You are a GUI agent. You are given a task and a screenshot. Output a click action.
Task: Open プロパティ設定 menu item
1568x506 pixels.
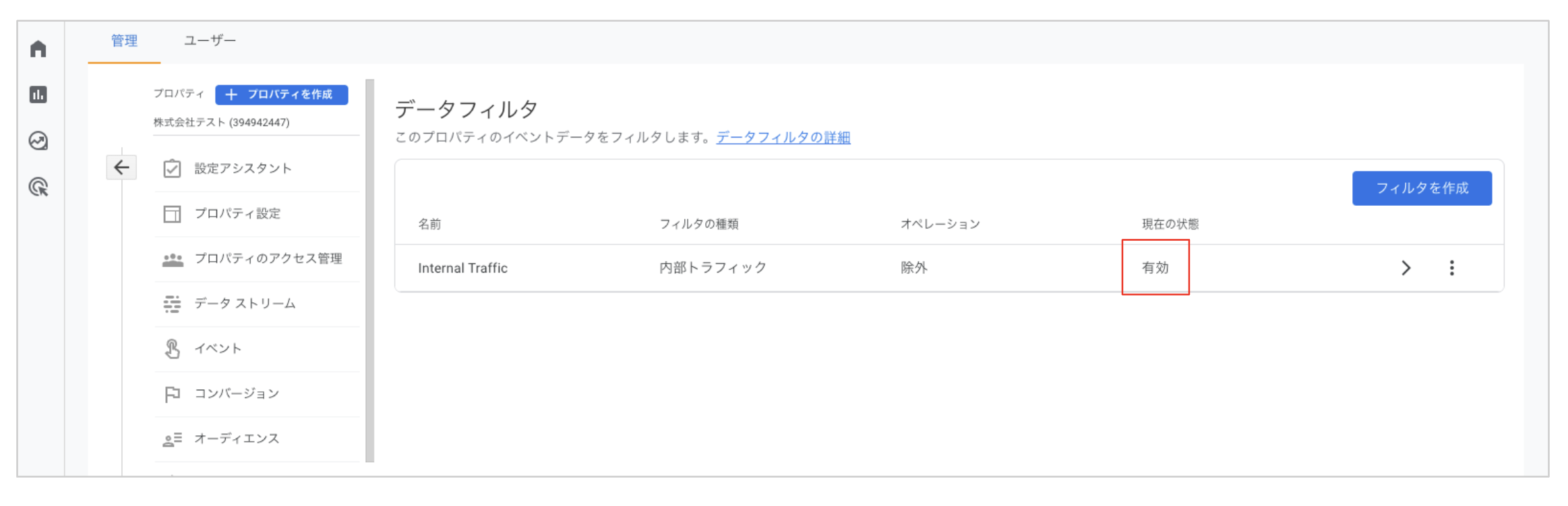257,214
